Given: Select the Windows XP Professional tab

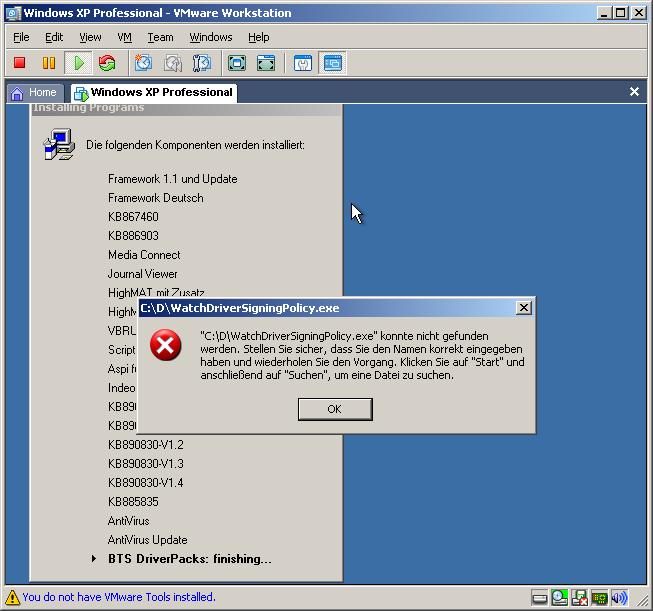Looking at the screenshot, I should [x=154, y=92].
